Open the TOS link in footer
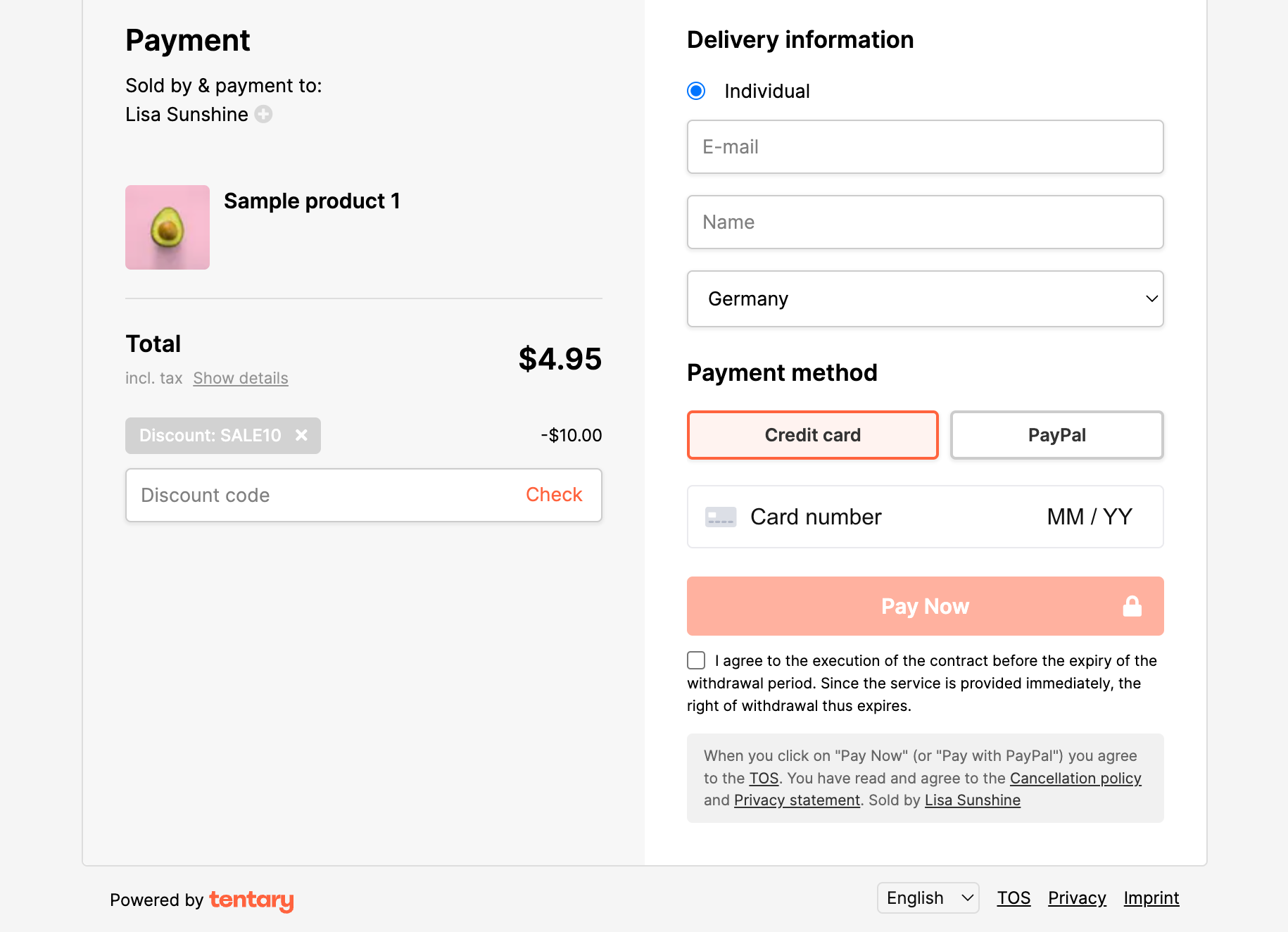Image resolution: width=1288 pixels, height=932 pixels. tap(1014, 898)
